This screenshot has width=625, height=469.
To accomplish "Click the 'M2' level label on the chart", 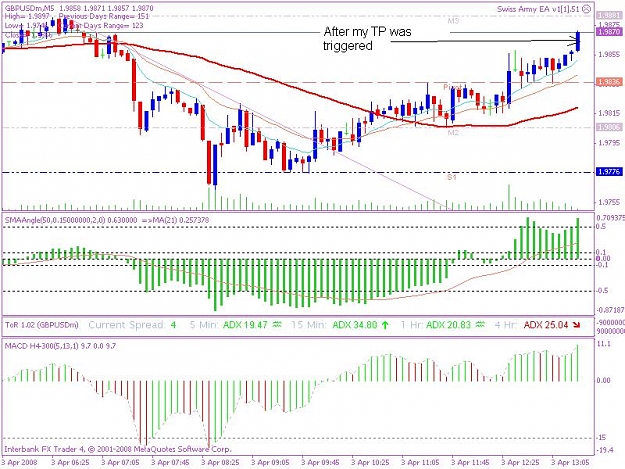I will pos(453,132).
